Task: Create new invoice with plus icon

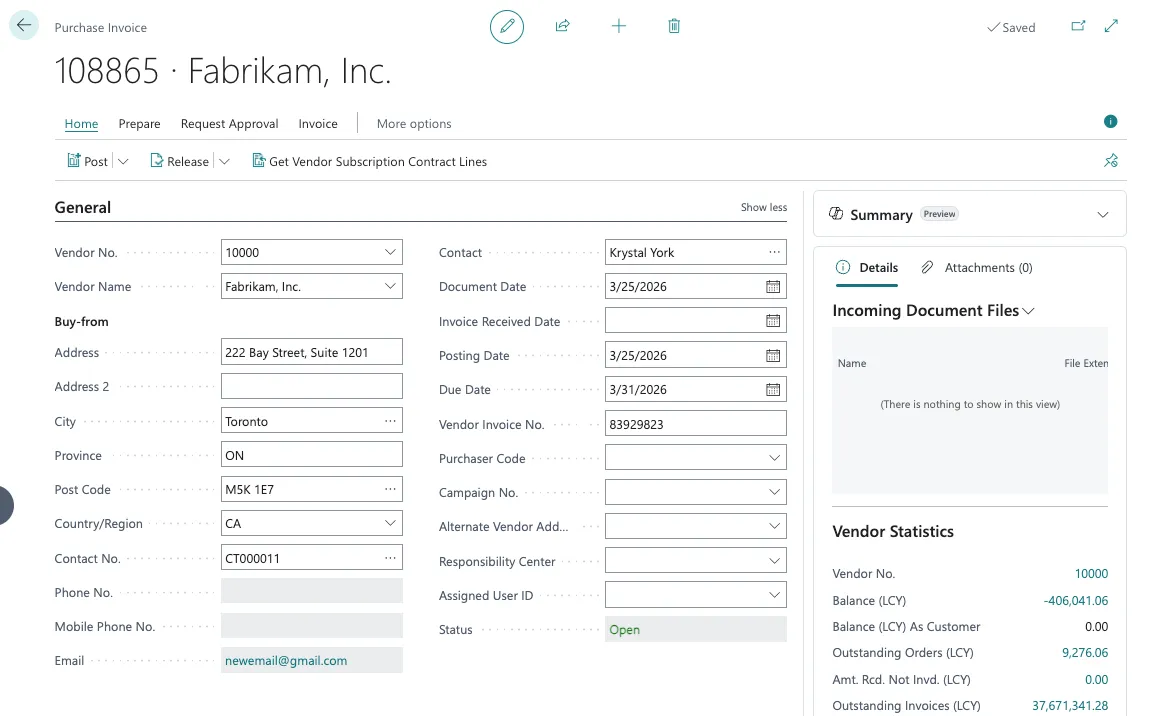Action: point(618,26)
